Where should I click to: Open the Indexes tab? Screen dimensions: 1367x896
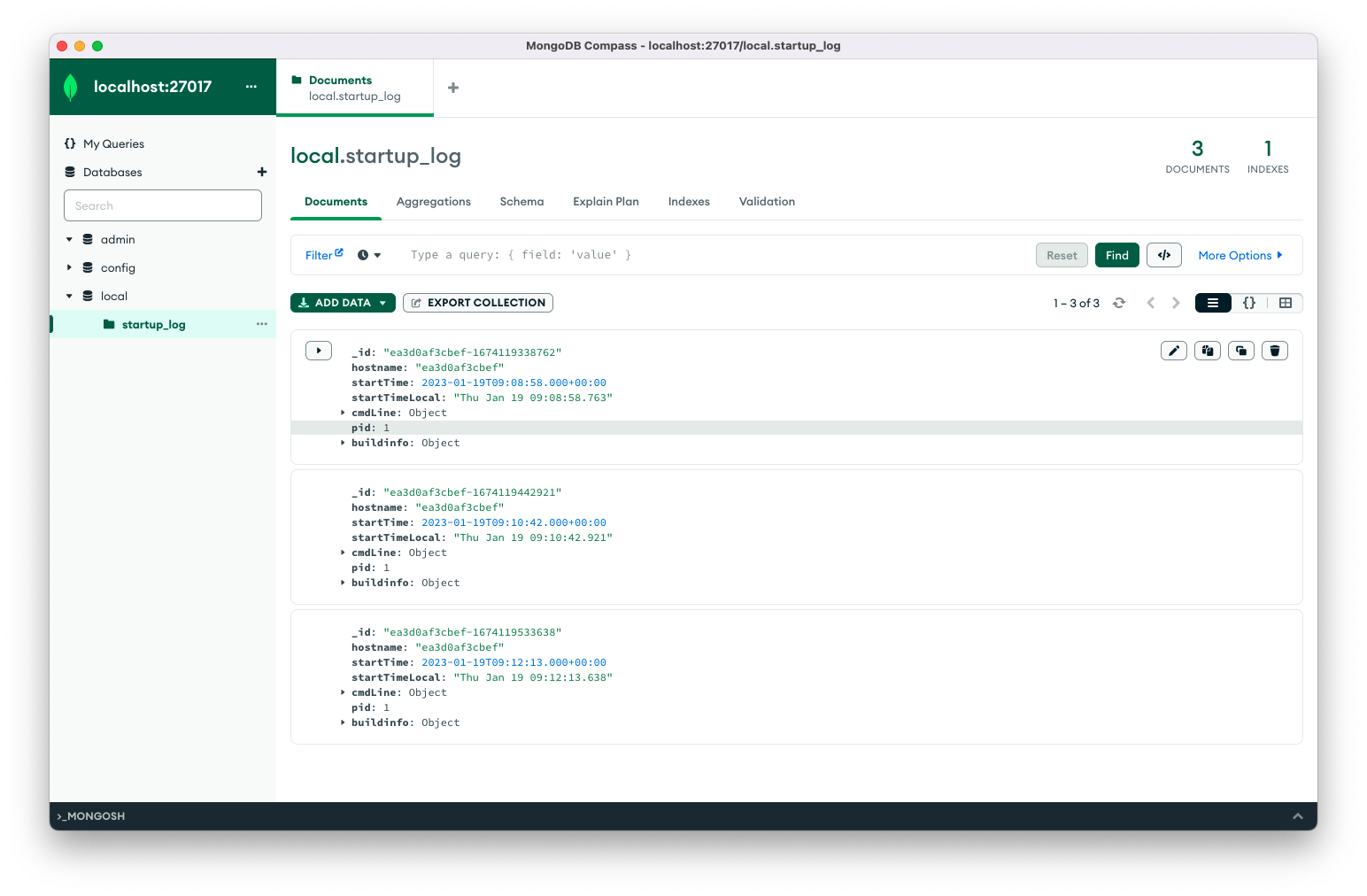[689, 202]
